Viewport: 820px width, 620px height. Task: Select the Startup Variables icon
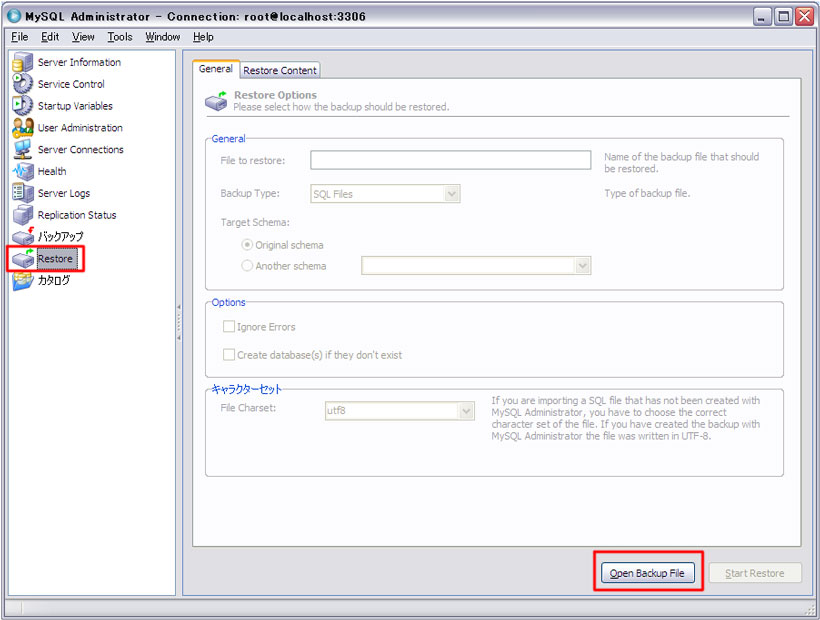coord(22,106)
